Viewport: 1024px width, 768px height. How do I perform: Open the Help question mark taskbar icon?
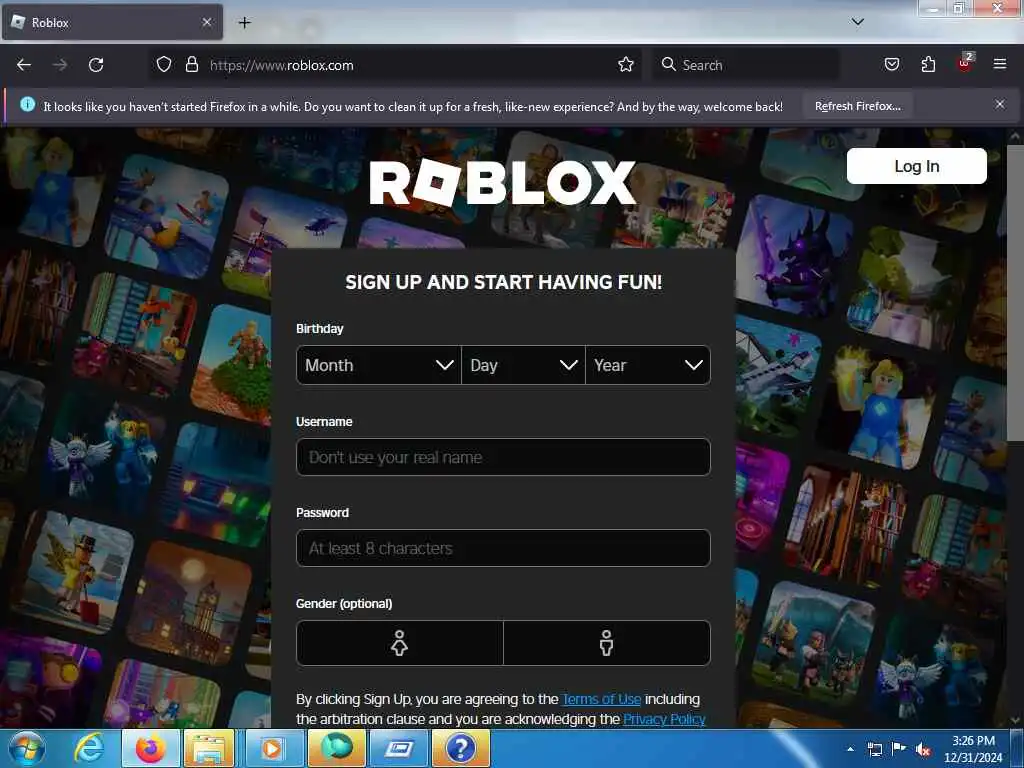pyautogui.click(x=460, y=748)
